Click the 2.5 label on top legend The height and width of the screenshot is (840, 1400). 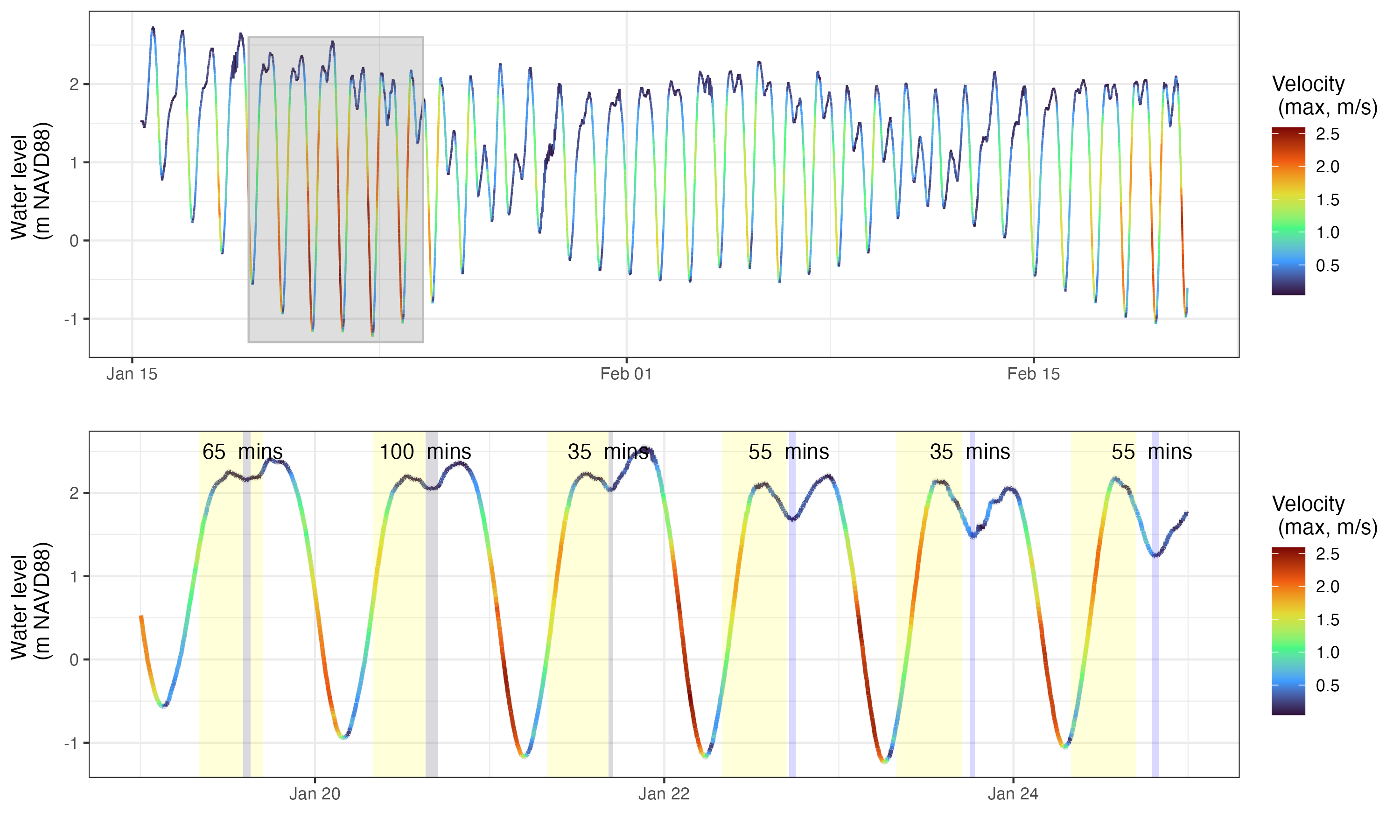point(1327,134)
